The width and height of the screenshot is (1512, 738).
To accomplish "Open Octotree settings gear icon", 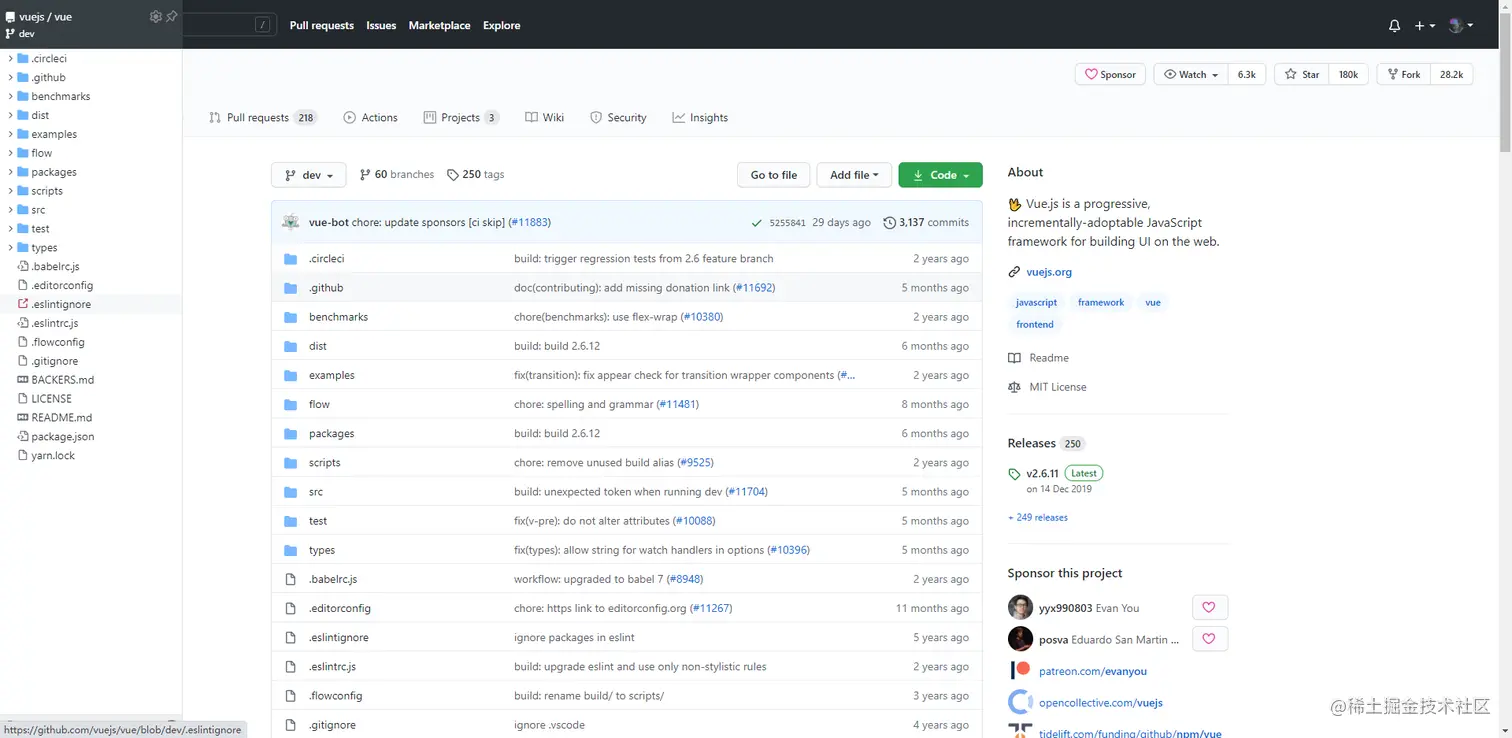I will (x=155, y=16).
